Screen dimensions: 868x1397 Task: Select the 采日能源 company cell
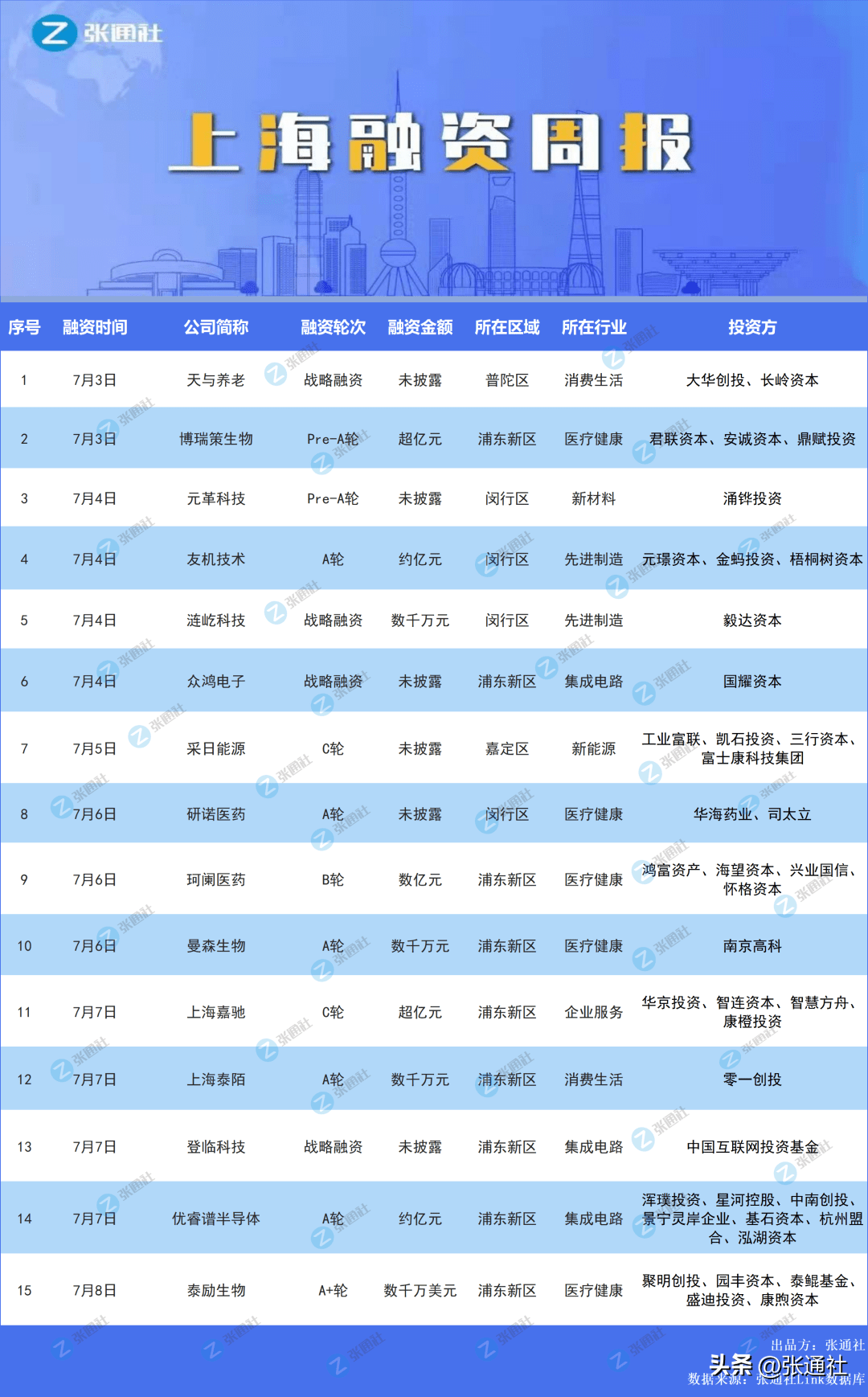[215, 748]
